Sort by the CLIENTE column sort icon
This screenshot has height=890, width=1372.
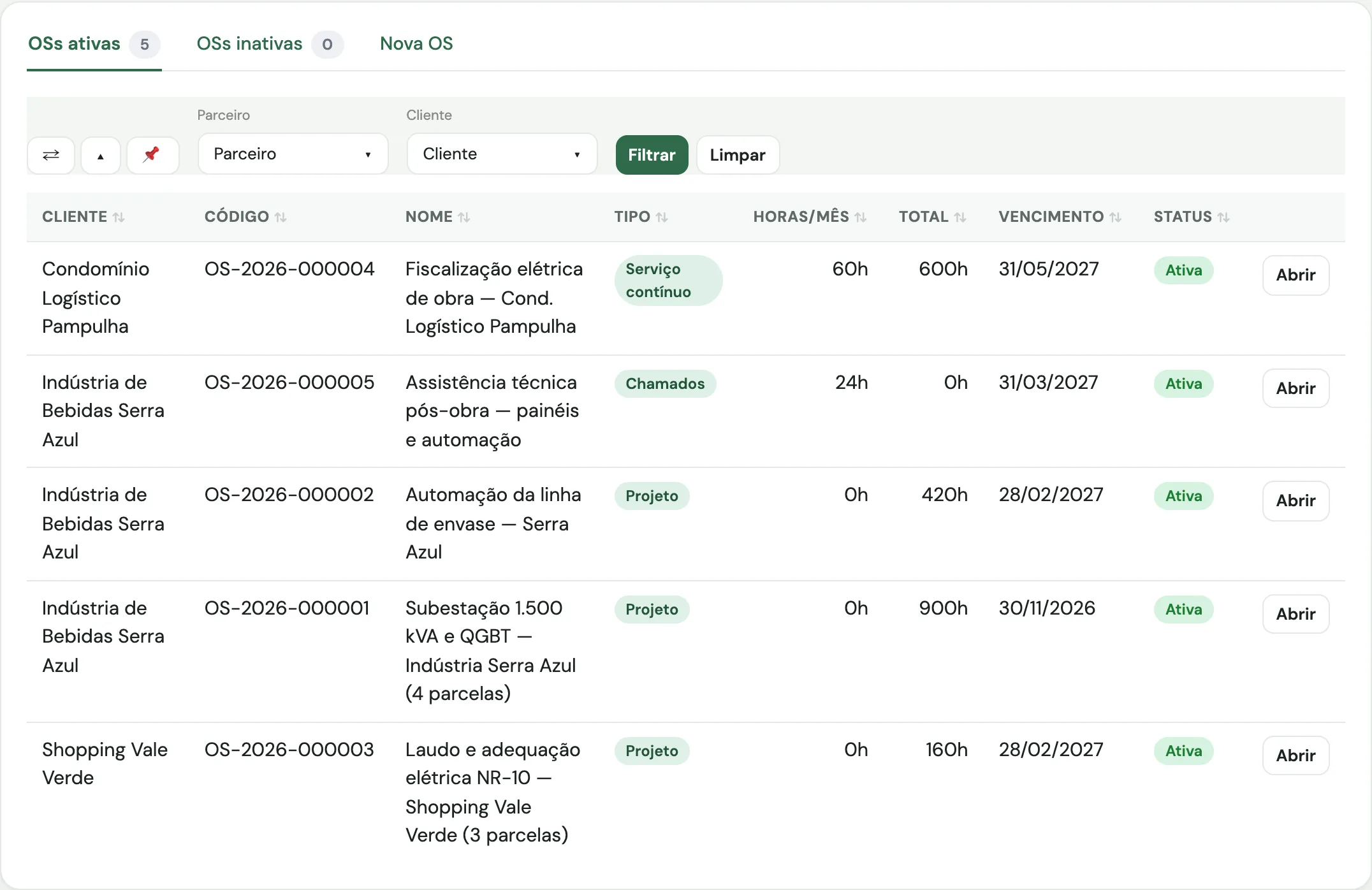[x=119, y=217]
